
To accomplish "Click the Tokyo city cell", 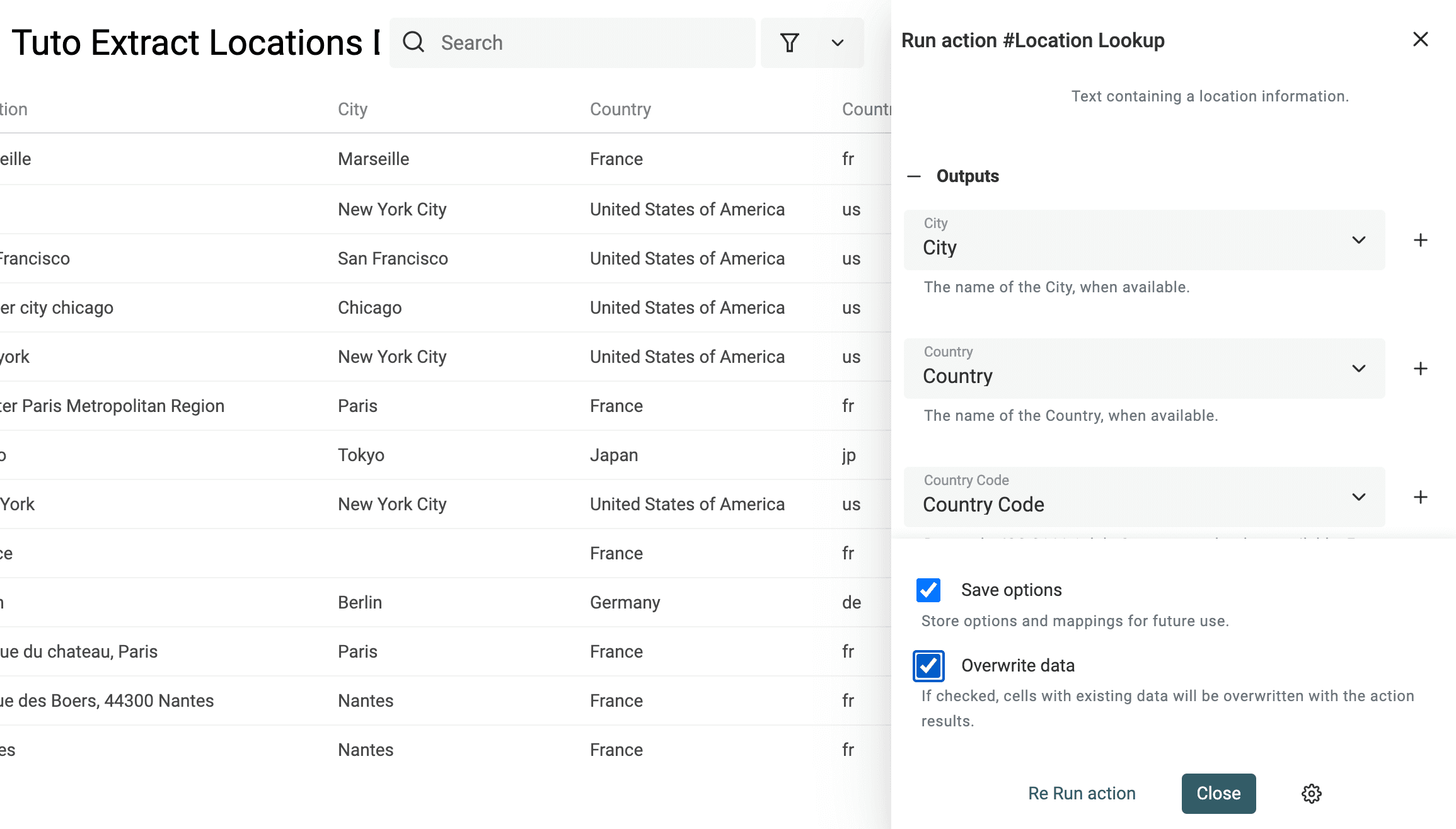I will pyautogui.click(x=361, y=455).
